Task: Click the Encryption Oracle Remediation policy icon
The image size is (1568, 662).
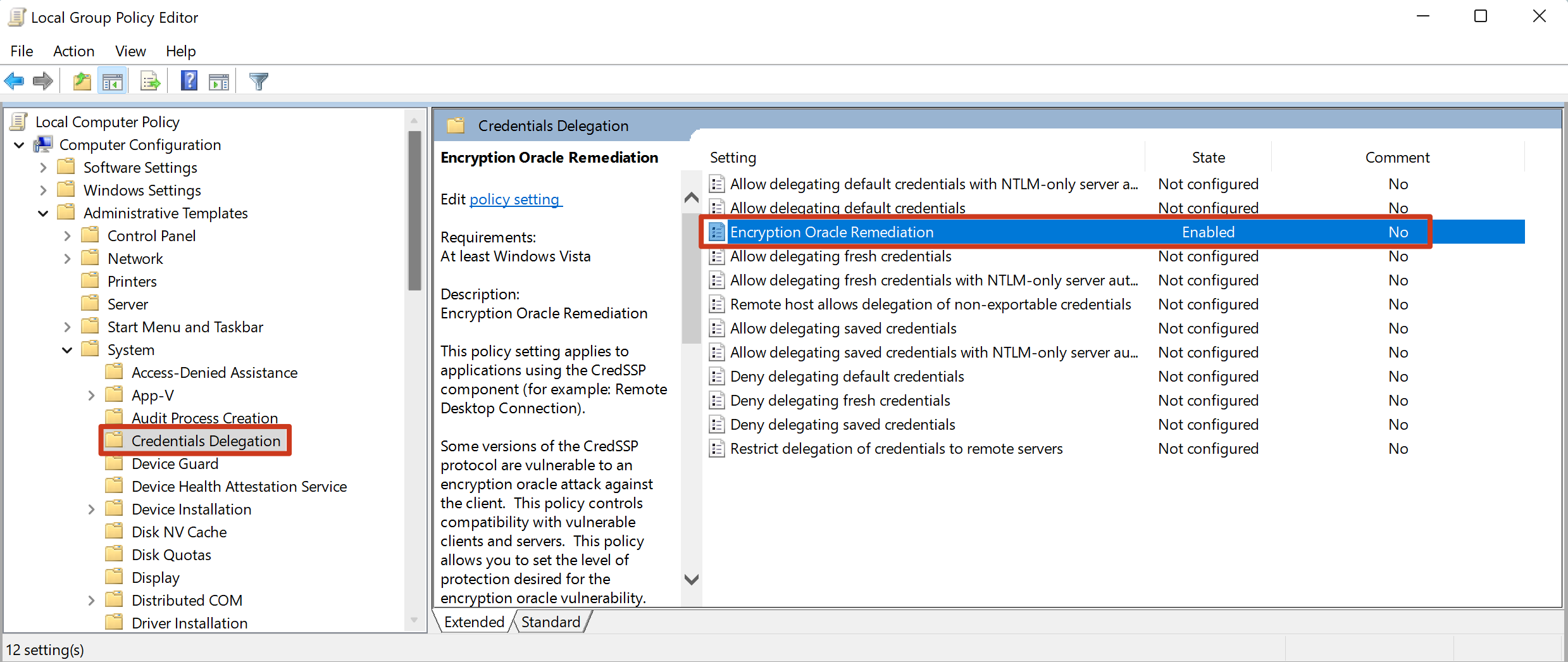Action: pyautogui.click(x=716, y=232)
